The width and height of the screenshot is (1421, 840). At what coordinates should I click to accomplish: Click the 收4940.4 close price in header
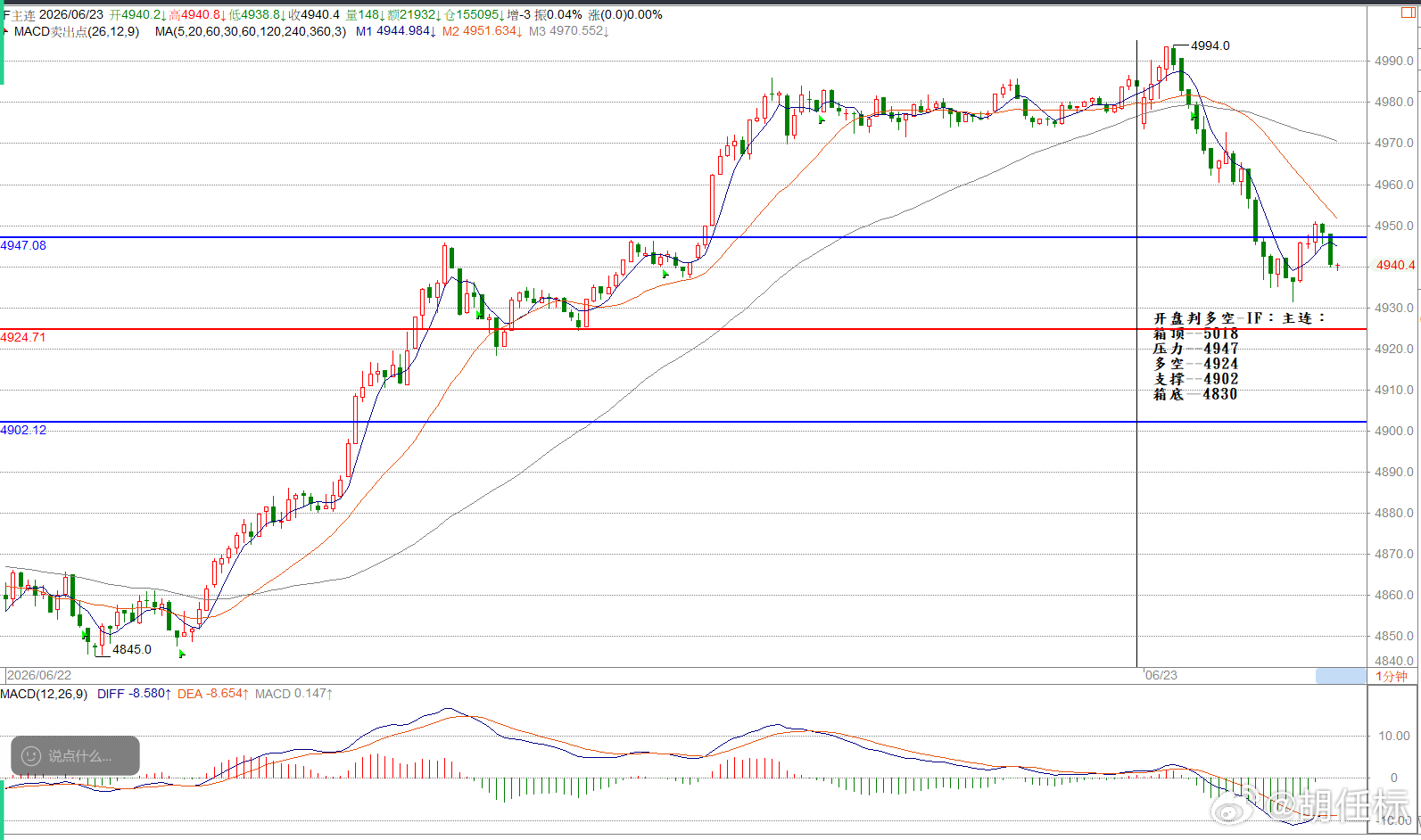(x=314, y=15)
